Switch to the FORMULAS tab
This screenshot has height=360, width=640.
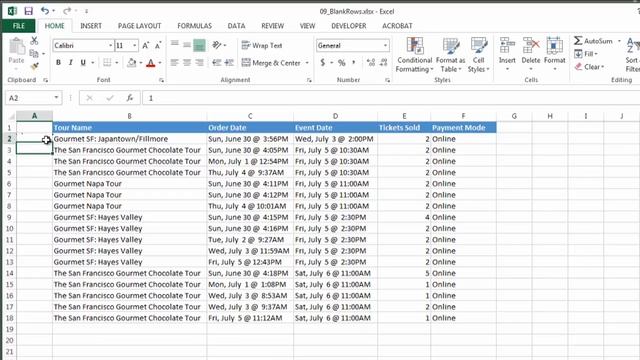tap(194, 26)
